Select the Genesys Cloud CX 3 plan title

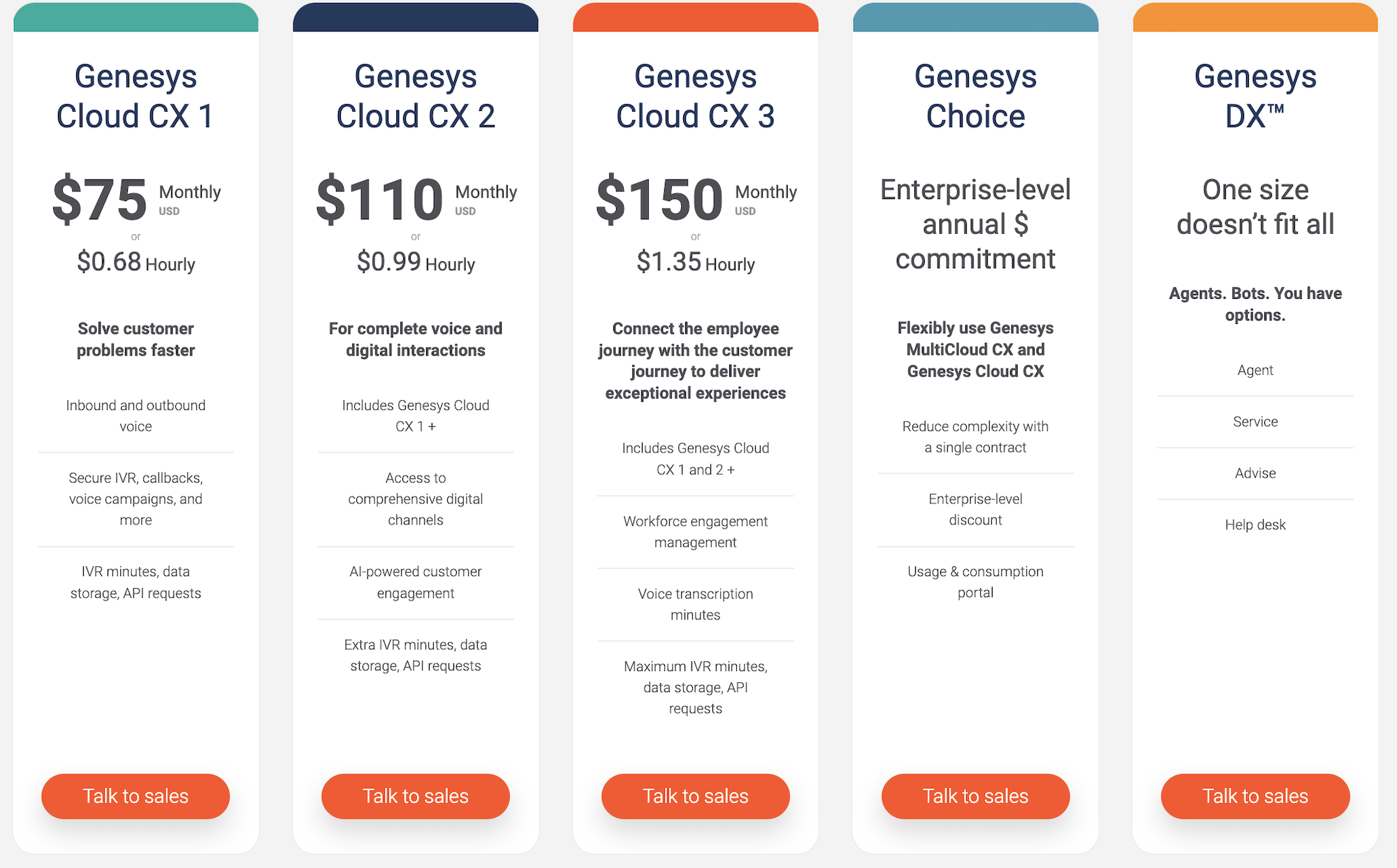[696, 96]
